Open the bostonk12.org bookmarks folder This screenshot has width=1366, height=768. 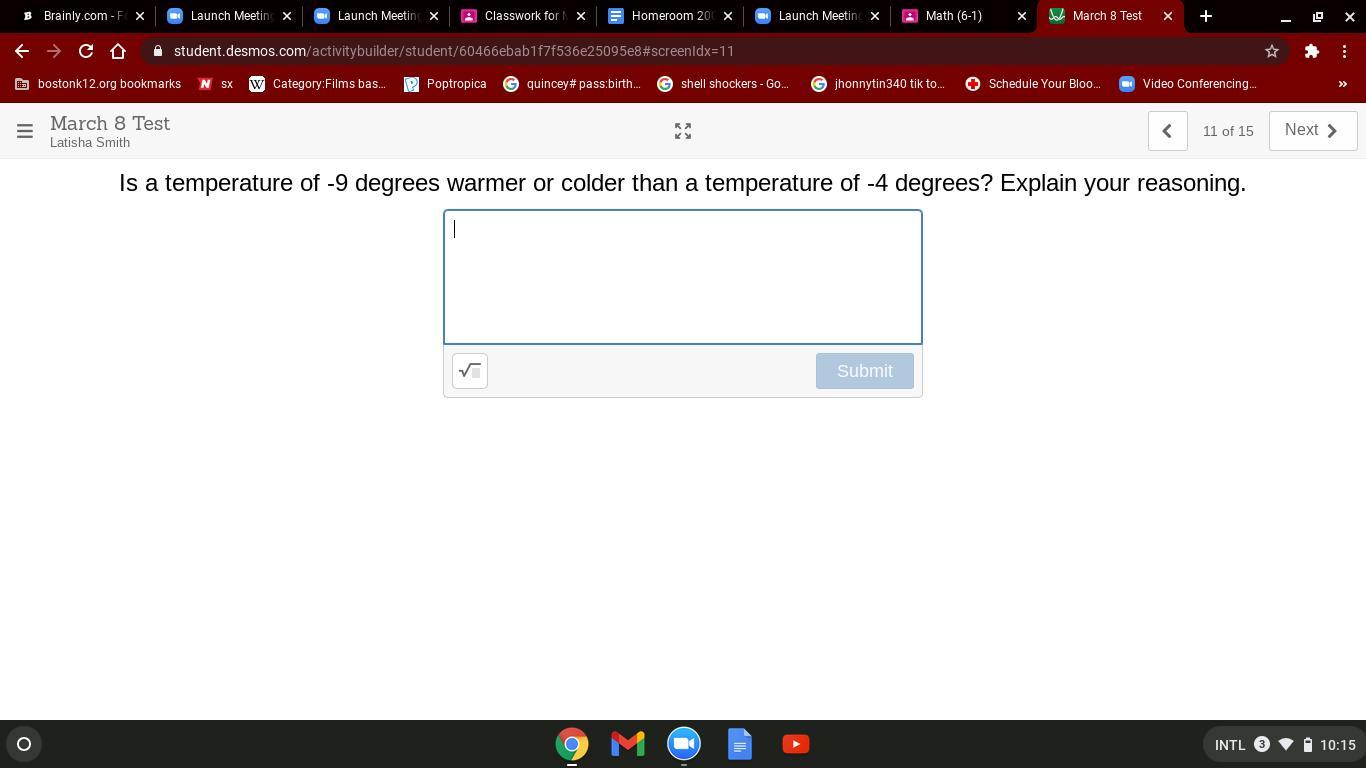point(98,84)
